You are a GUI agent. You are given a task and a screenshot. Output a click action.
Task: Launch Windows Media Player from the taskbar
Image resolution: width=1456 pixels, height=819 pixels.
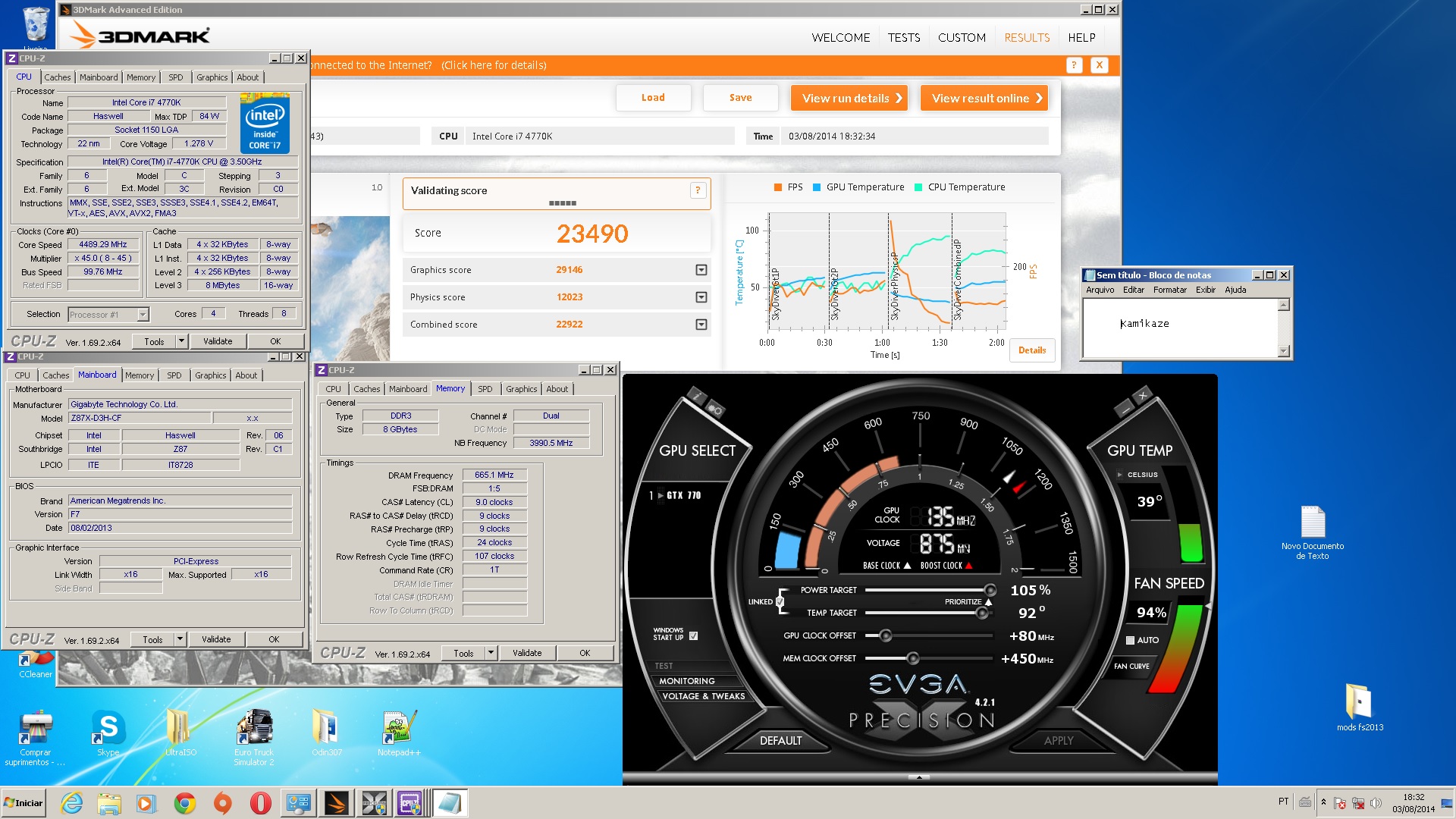[x=146, y=803]
